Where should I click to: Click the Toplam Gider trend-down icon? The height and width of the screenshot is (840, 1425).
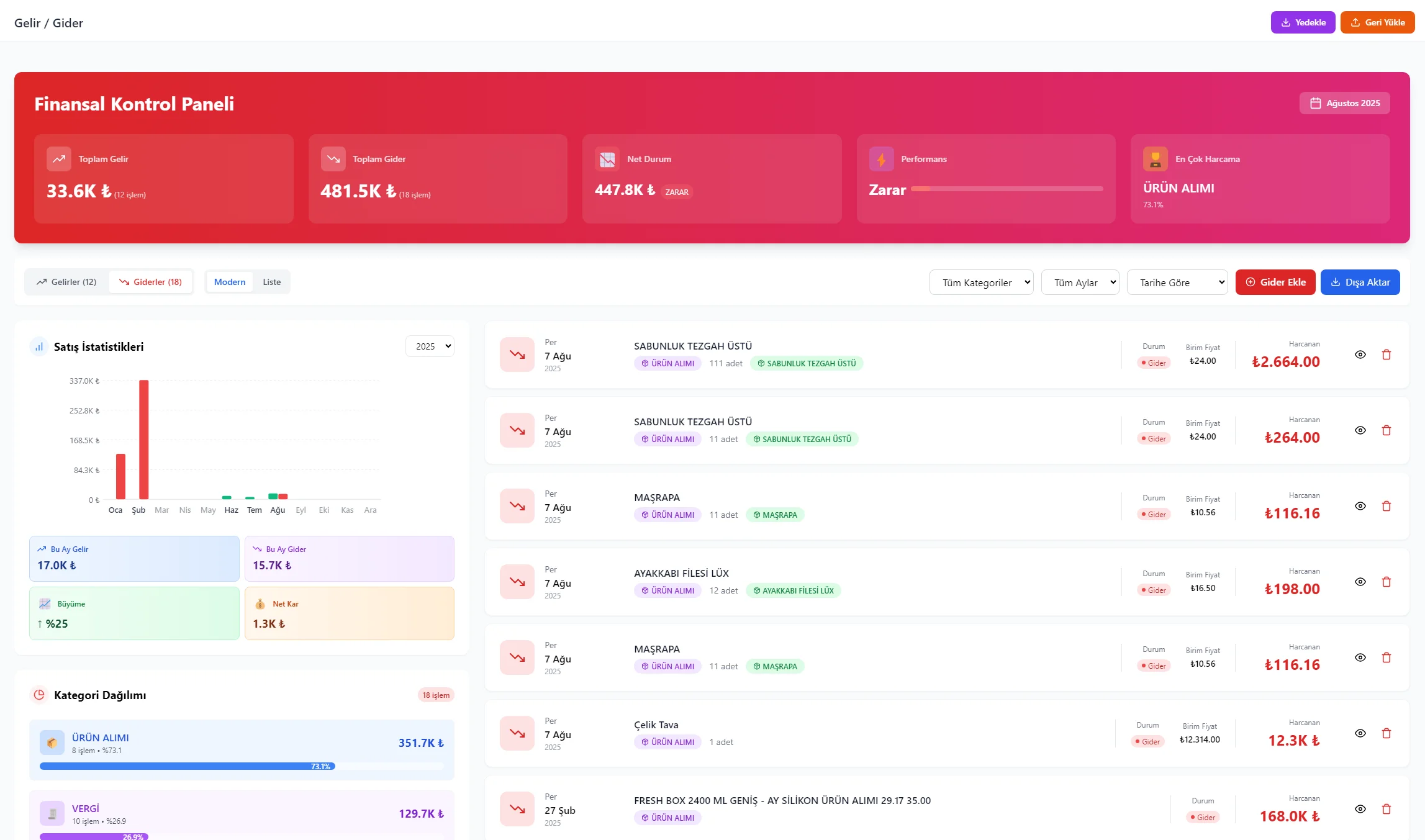(x=333, y=159)
